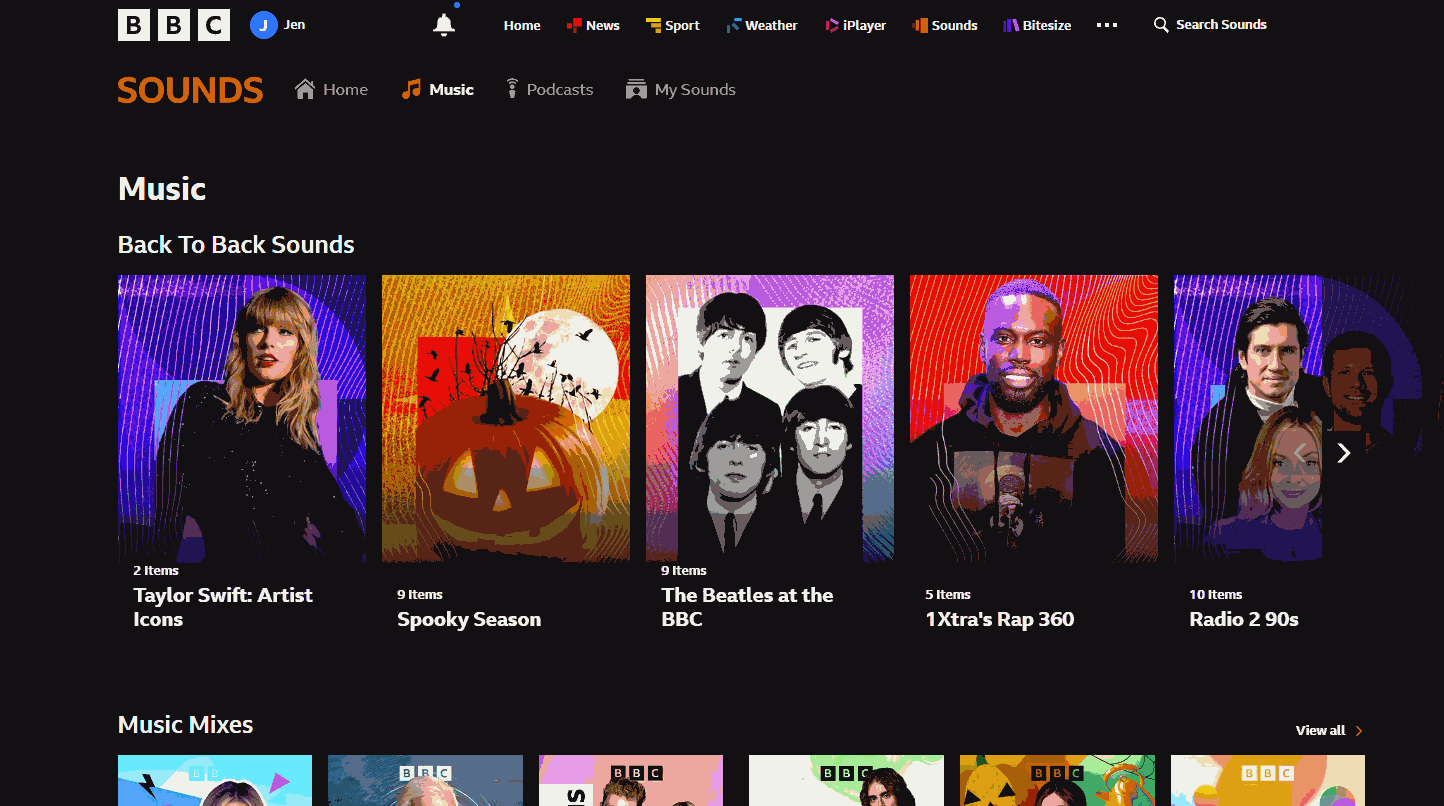Click the orange Sounds icon in top bar
This screenshot has width=1444, height=806.
pos(920,25)
